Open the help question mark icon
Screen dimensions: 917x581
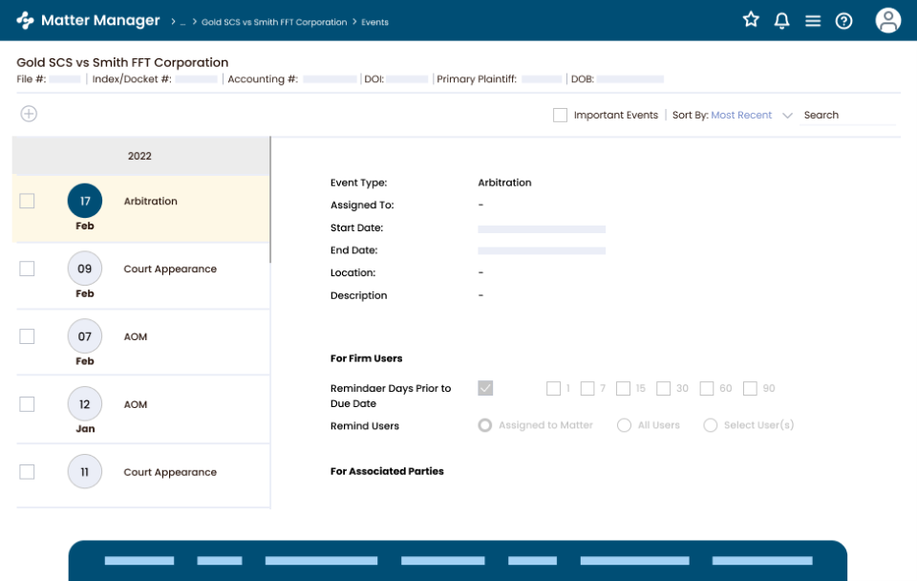tap(844, 21)
